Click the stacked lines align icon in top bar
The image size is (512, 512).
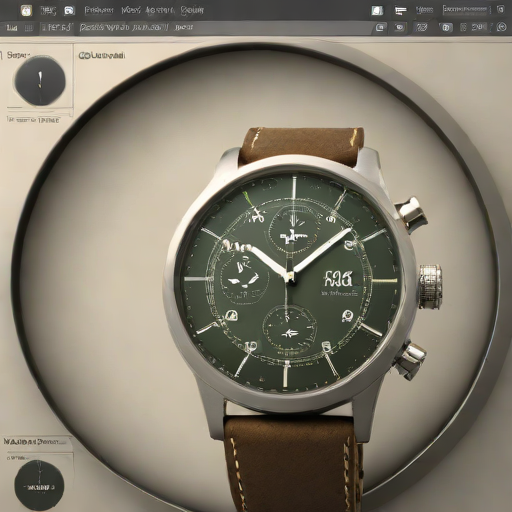[x=400, y=11]
